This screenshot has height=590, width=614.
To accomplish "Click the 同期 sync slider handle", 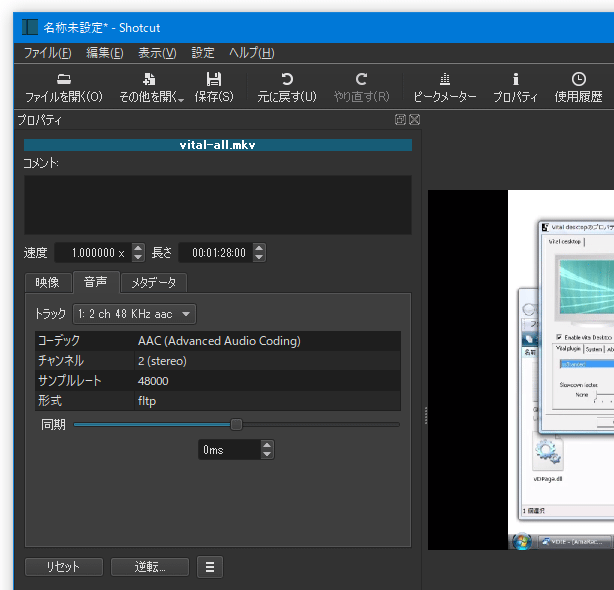I will click(x=236, y=424).
